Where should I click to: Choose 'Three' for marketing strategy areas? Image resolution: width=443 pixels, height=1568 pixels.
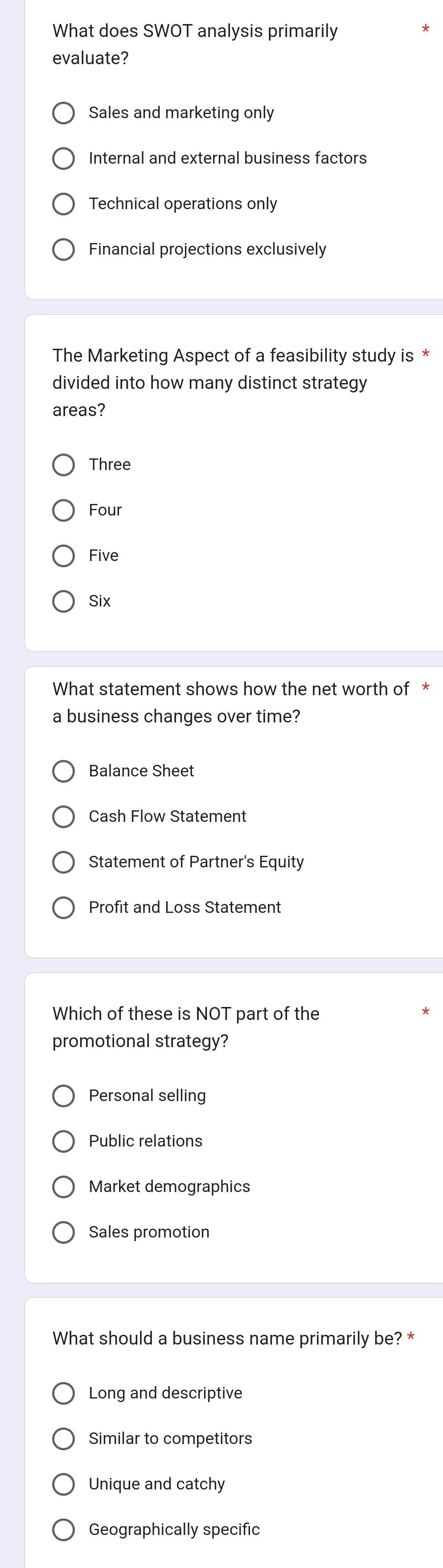point(63,465)
